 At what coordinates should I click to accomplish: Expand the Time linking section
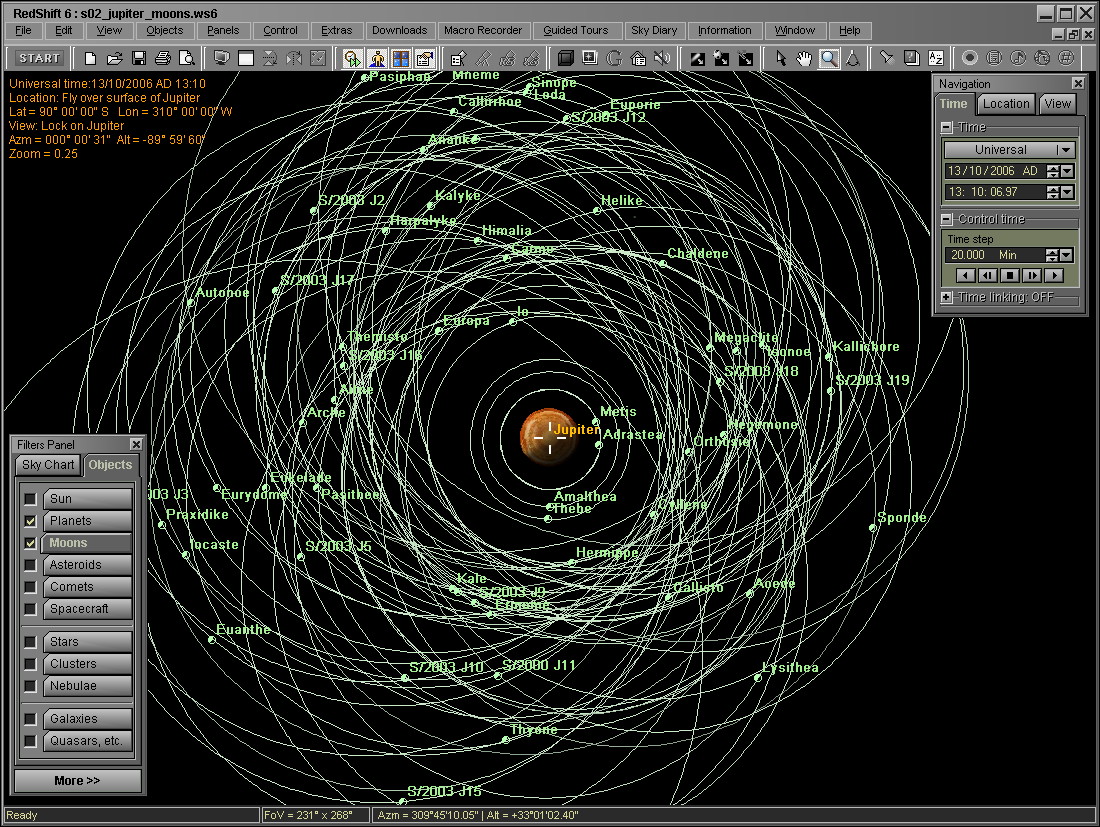(947, 298)
